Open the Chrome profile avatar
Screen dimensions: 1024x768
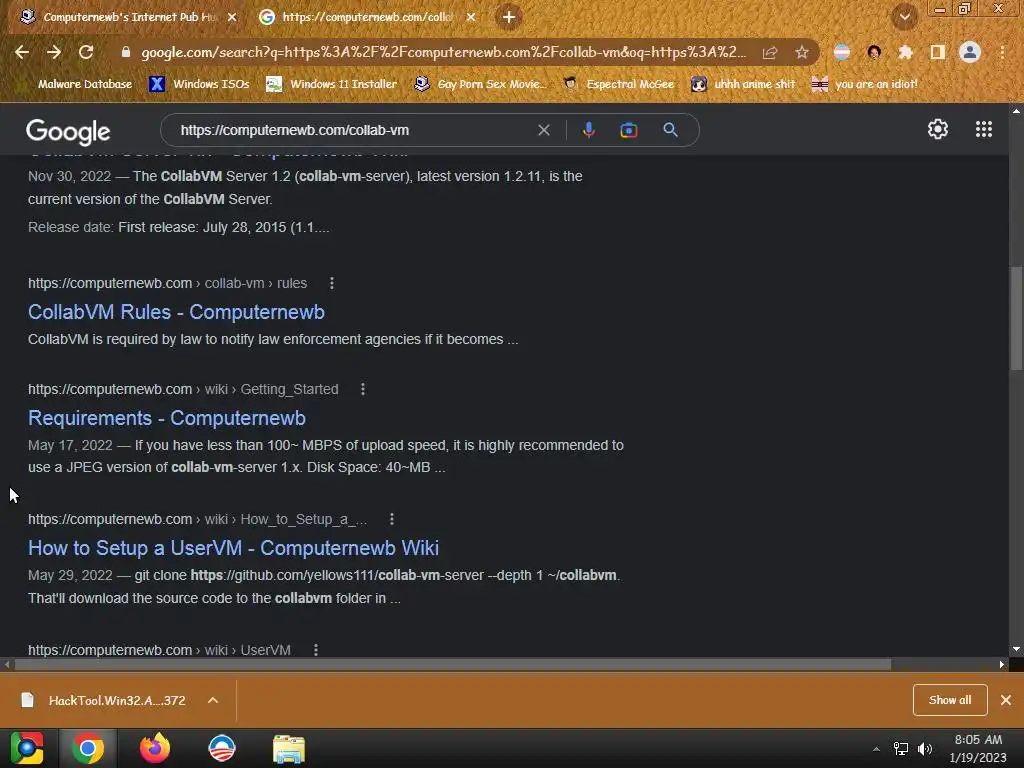click(x=970, y=52)
